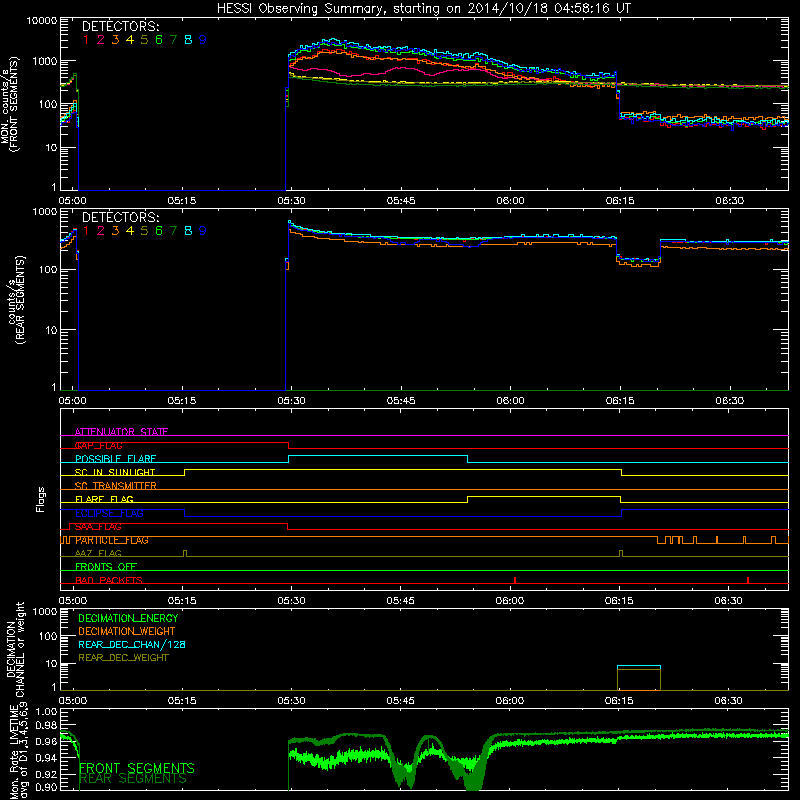Click detector 8 in rear segments legend
The image size is (800, 800).
188,231
